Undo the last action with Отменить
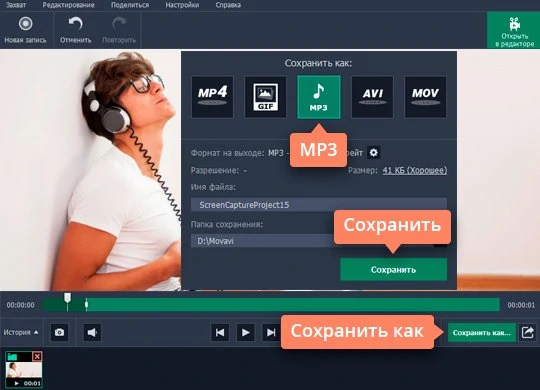The image size is (540, 390). 75,30
